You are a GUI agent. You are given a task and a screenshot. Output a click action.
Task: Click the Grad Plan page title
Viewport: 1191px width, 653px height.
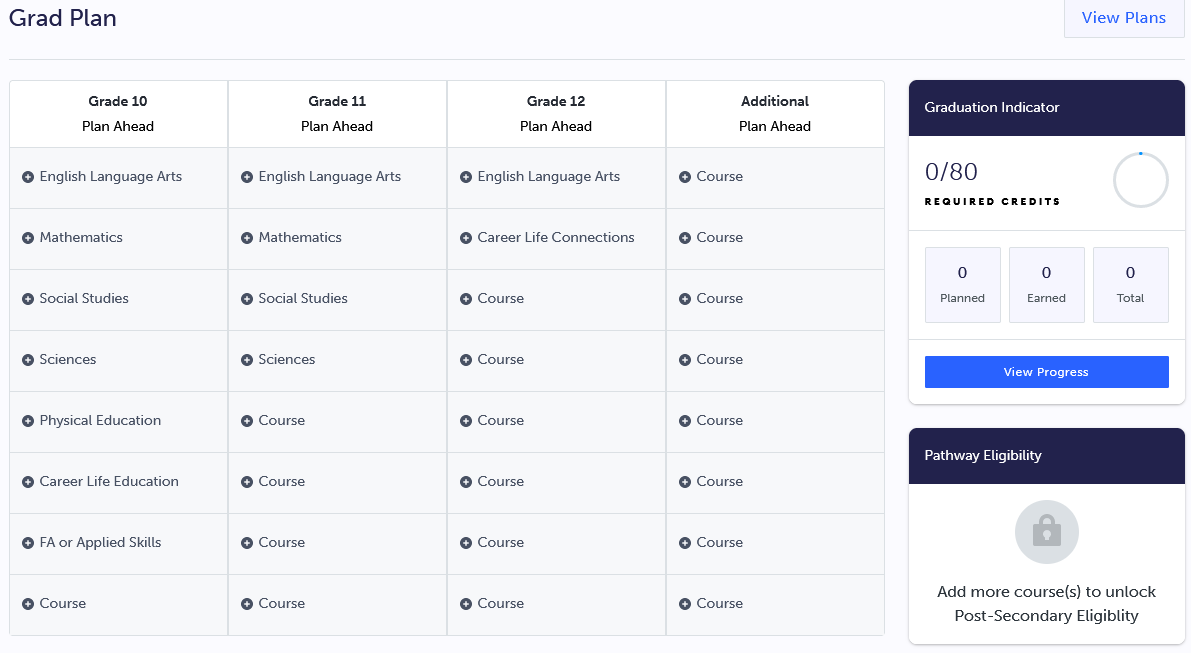pos(63,17)
